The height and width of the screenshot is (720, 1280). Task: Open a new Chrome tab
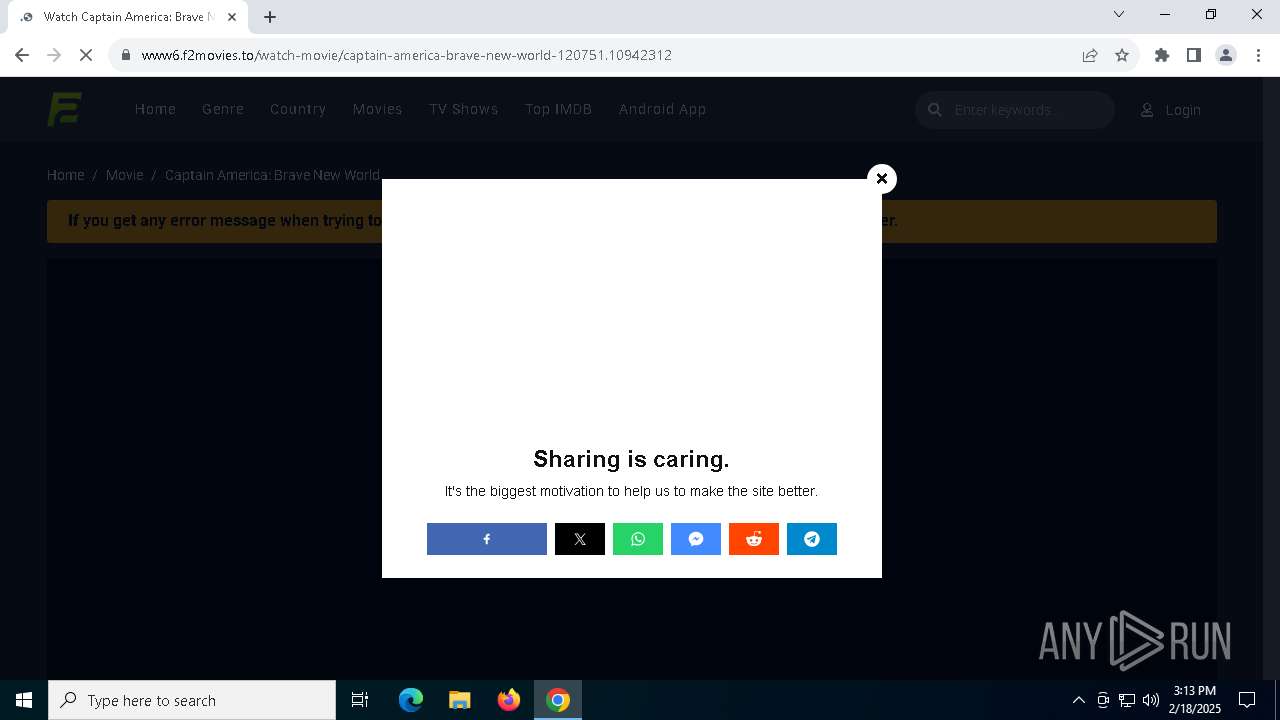pyautogui.click(x=270, y=17)
